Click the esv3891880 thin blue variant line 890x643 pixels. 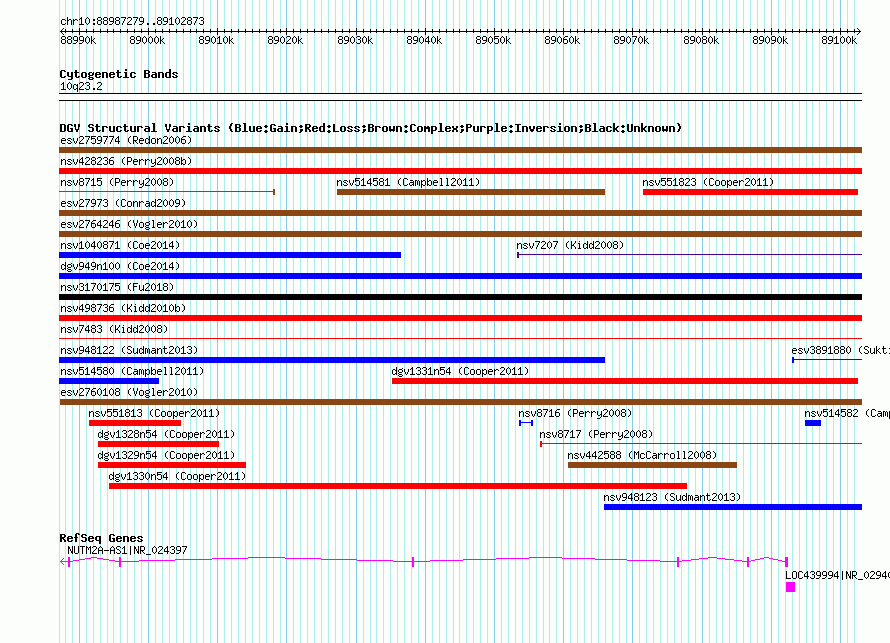(x=827, y=360)
